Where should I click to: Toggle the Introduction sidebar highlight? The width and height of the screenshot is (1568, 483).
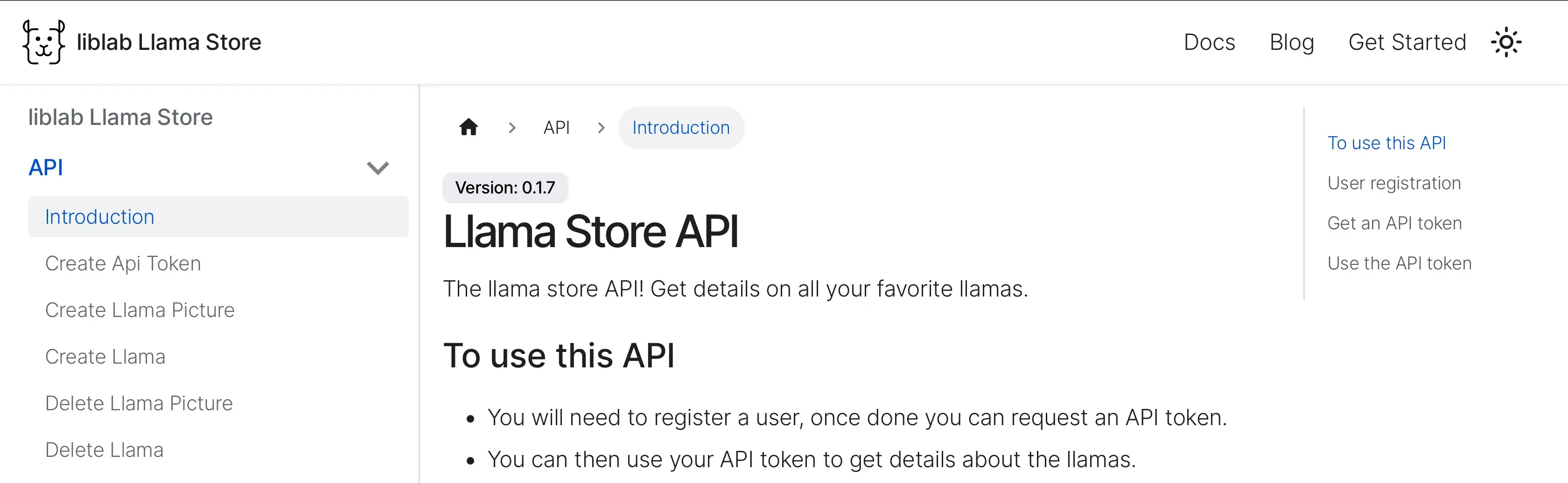99,217
